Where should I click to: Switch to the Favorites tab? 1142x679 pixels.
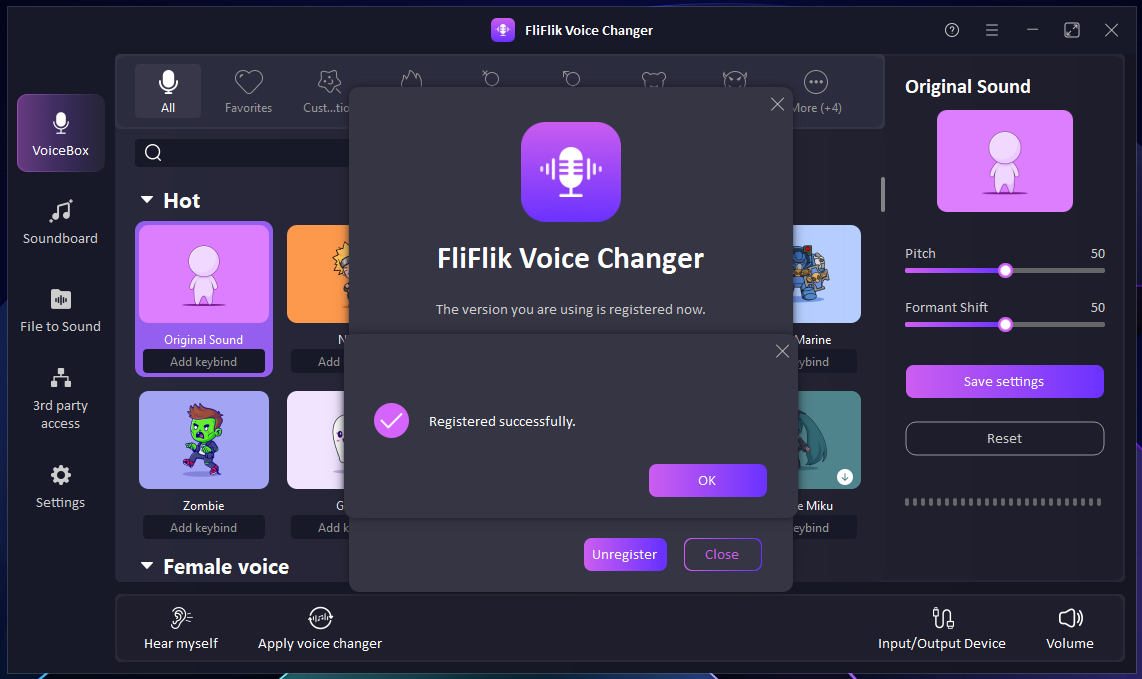(x=248, y=91)
